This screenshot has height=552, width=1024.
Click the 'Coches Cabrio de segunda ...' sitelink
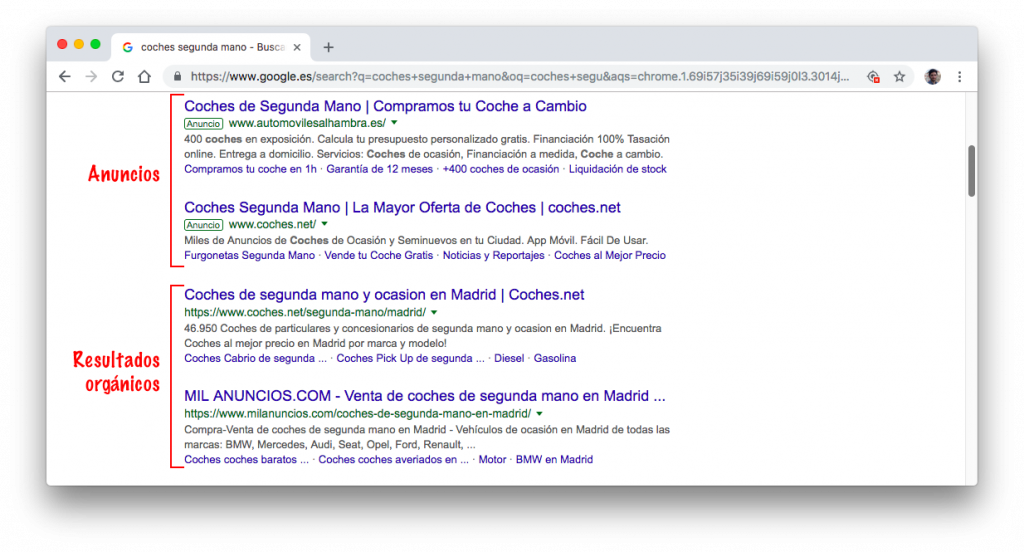[255, 358]
